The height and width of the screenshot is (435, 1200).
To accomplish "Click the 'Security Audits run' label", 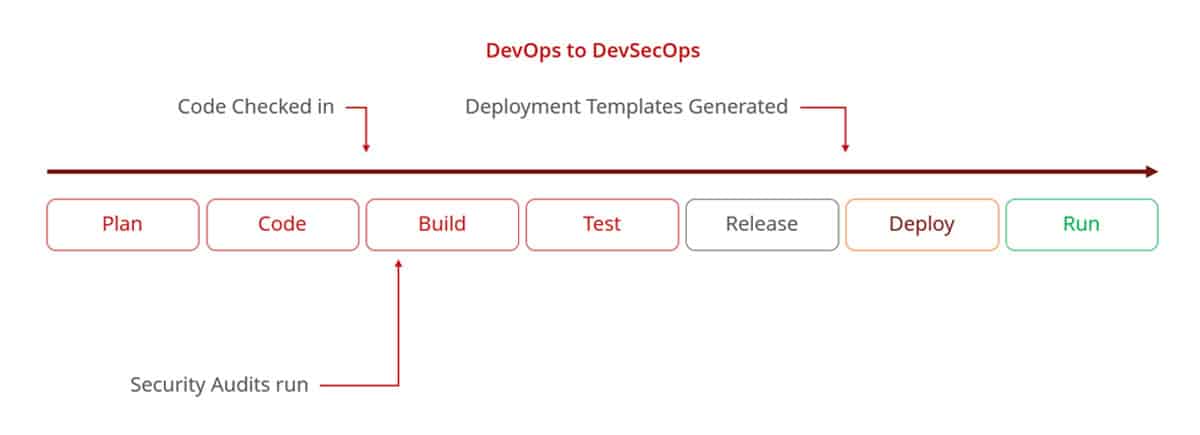I will [x=219, y=384].
